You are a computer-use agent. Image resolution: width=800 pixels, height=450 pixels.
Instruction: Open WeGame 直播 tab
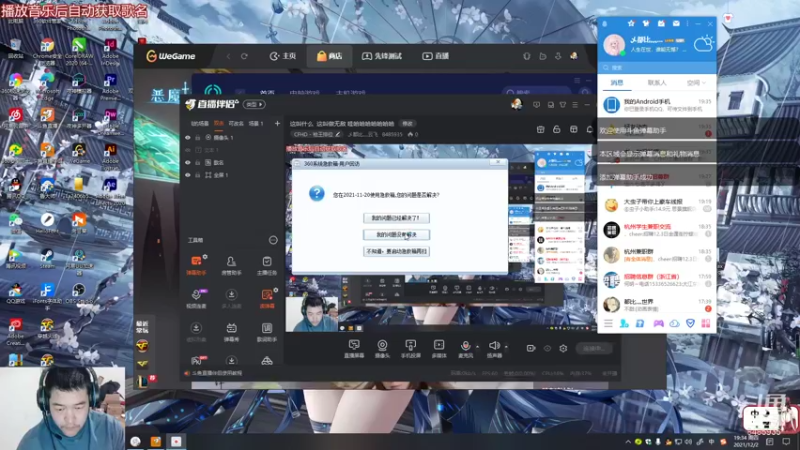tap(435, 56)
